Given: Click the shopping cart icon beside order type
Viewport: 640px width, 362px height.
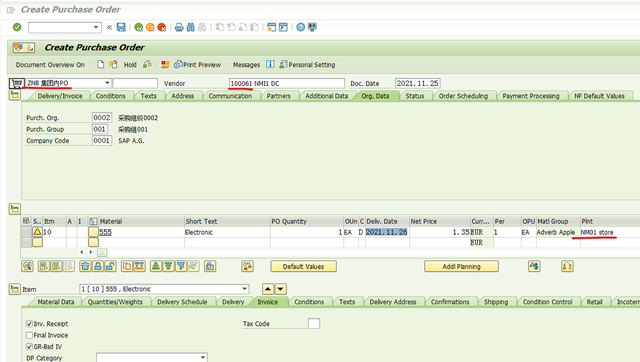Looking at the screenshot, I should (16, 83).
